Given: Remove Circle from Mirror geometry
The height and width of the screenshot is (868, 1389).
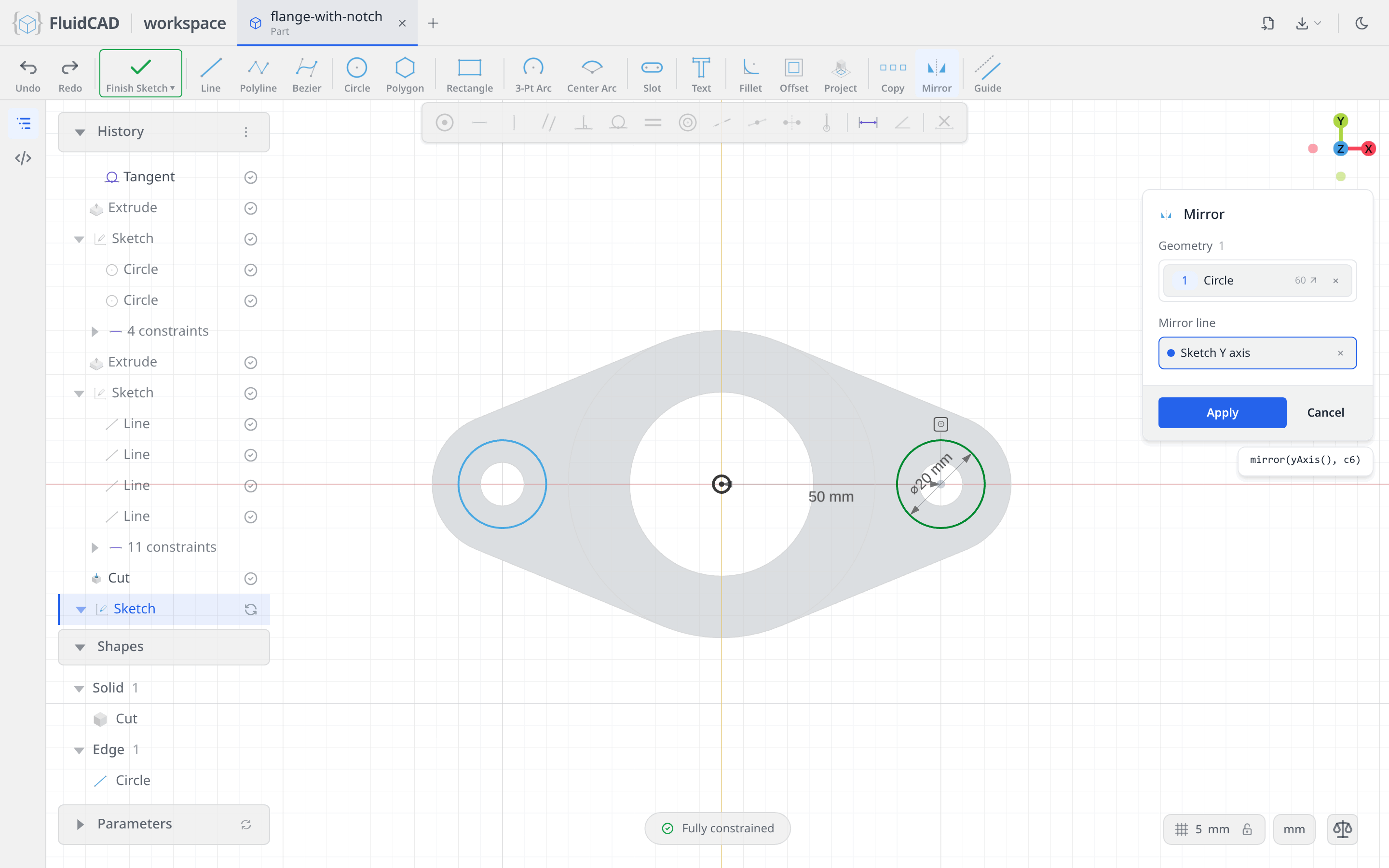Looking at the screenshot, I should pos(1335,281).
